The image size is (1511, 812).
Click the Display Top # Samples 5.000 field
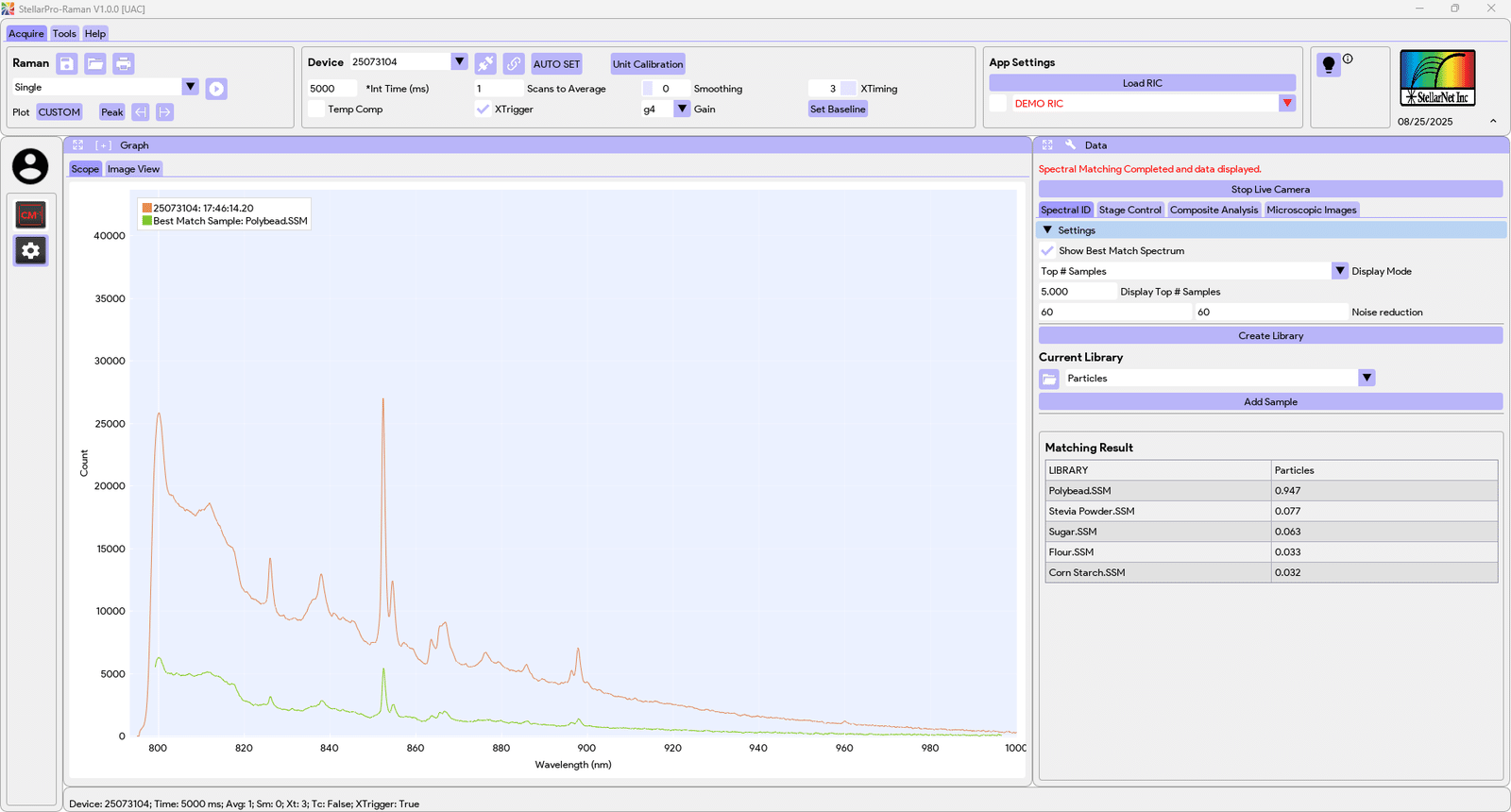point(1077,292)
